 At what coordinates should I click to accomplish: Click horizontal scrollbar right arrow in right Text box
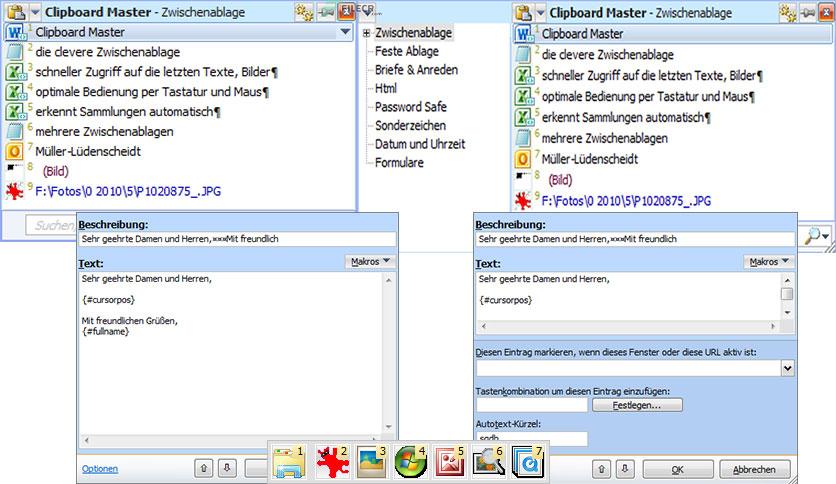(773, 326)
